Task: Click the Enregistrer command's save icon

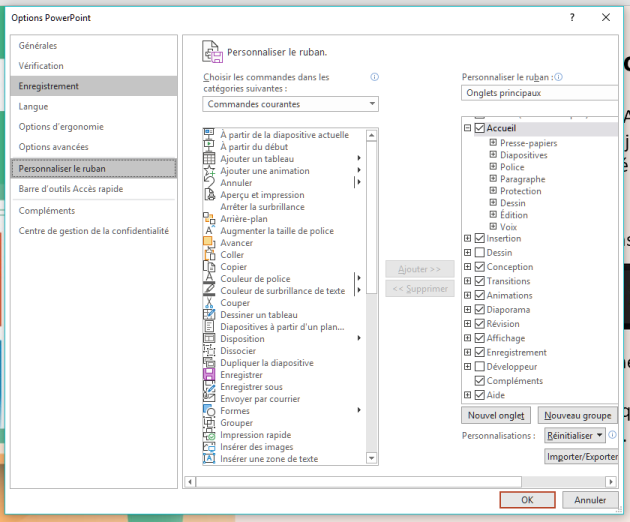Action: click(209, 375)
